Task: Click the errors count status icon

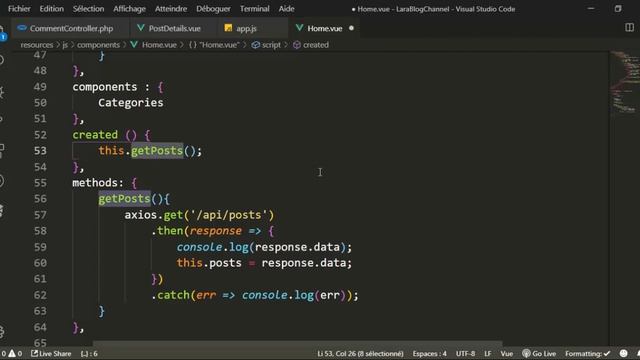Action: point(4,353)
